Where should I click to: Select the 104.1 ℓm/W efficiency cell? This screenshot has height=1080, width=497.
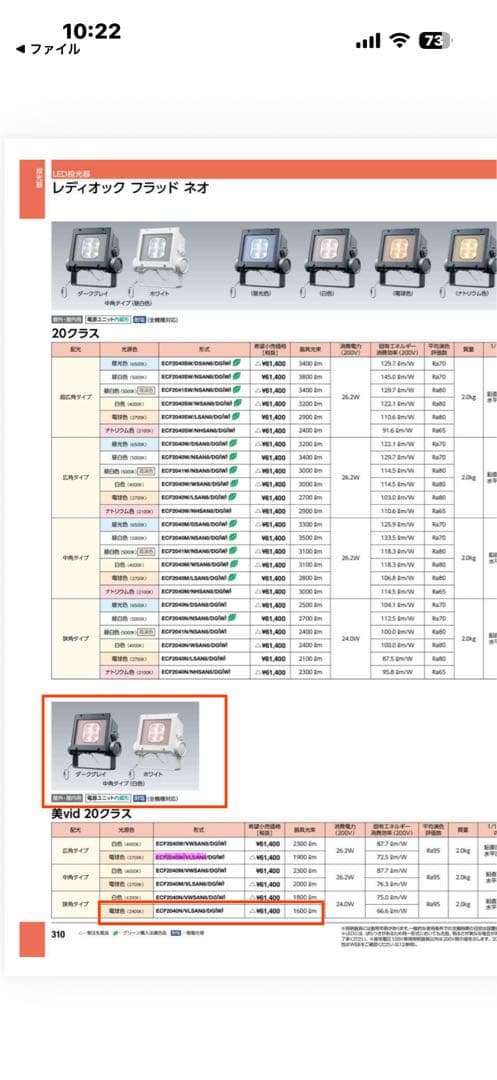click(398, 605)
